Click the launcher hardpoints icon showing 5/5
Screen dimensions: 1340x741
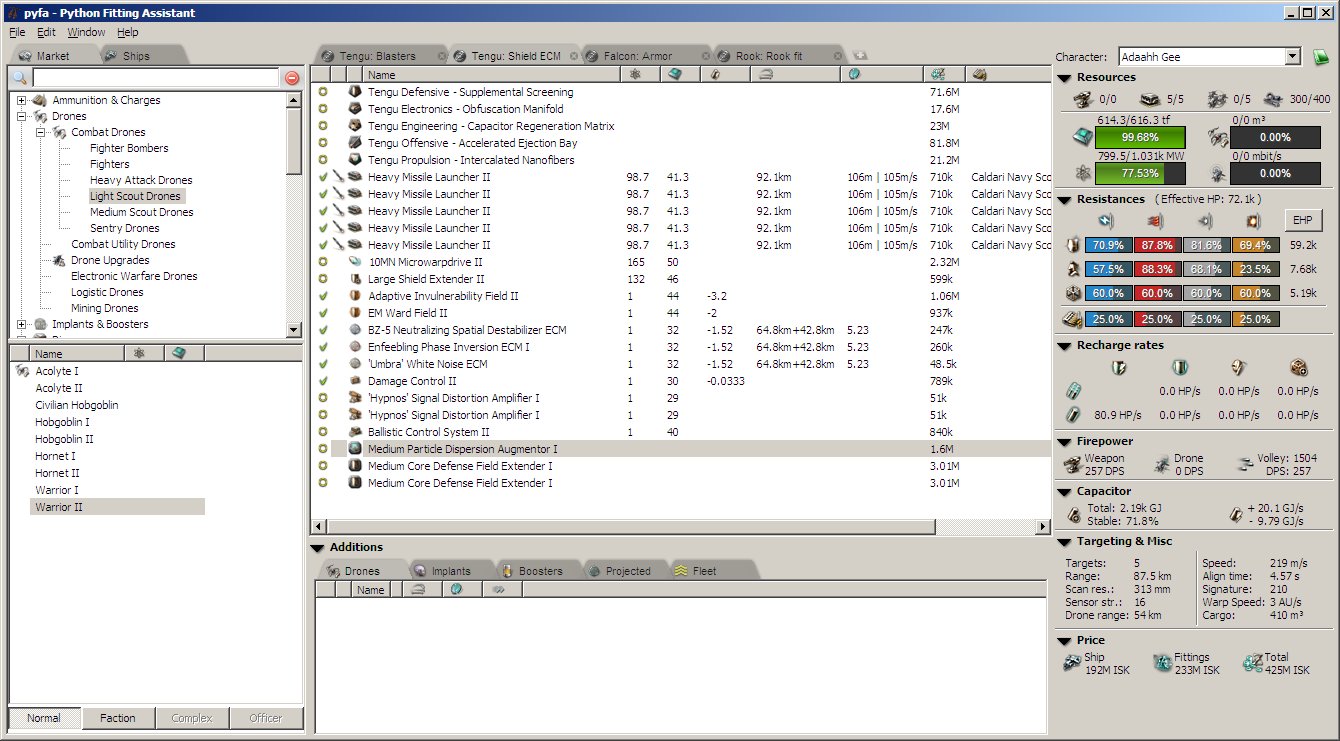point(1150,99)
